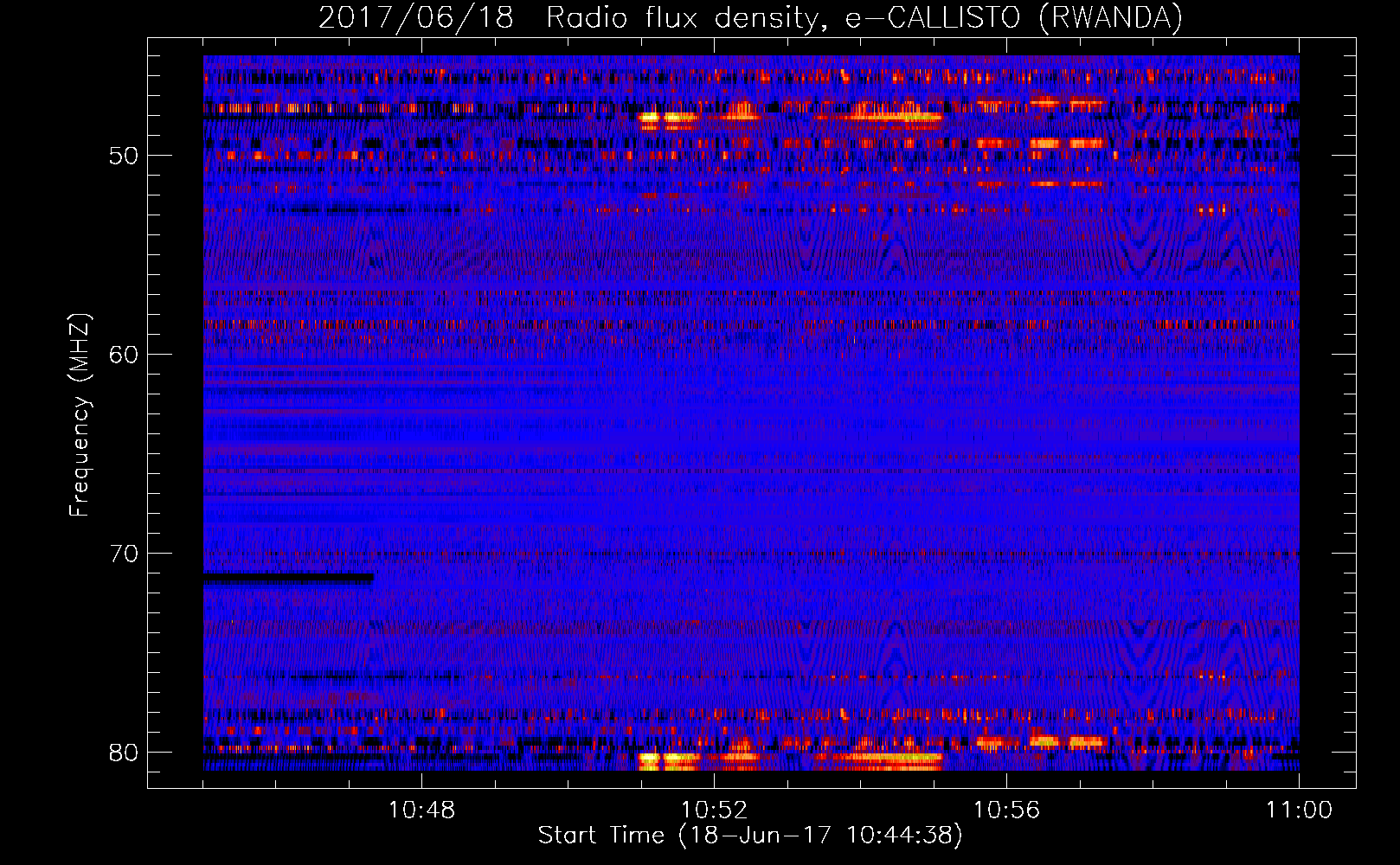This screenshot has width=1400, height=865.
Task: Click the plot title '2017/06/18 Radio flux density, e-CALLISTO (RWANDA)'
Action: pyautogui.click(x=750, y=18)
